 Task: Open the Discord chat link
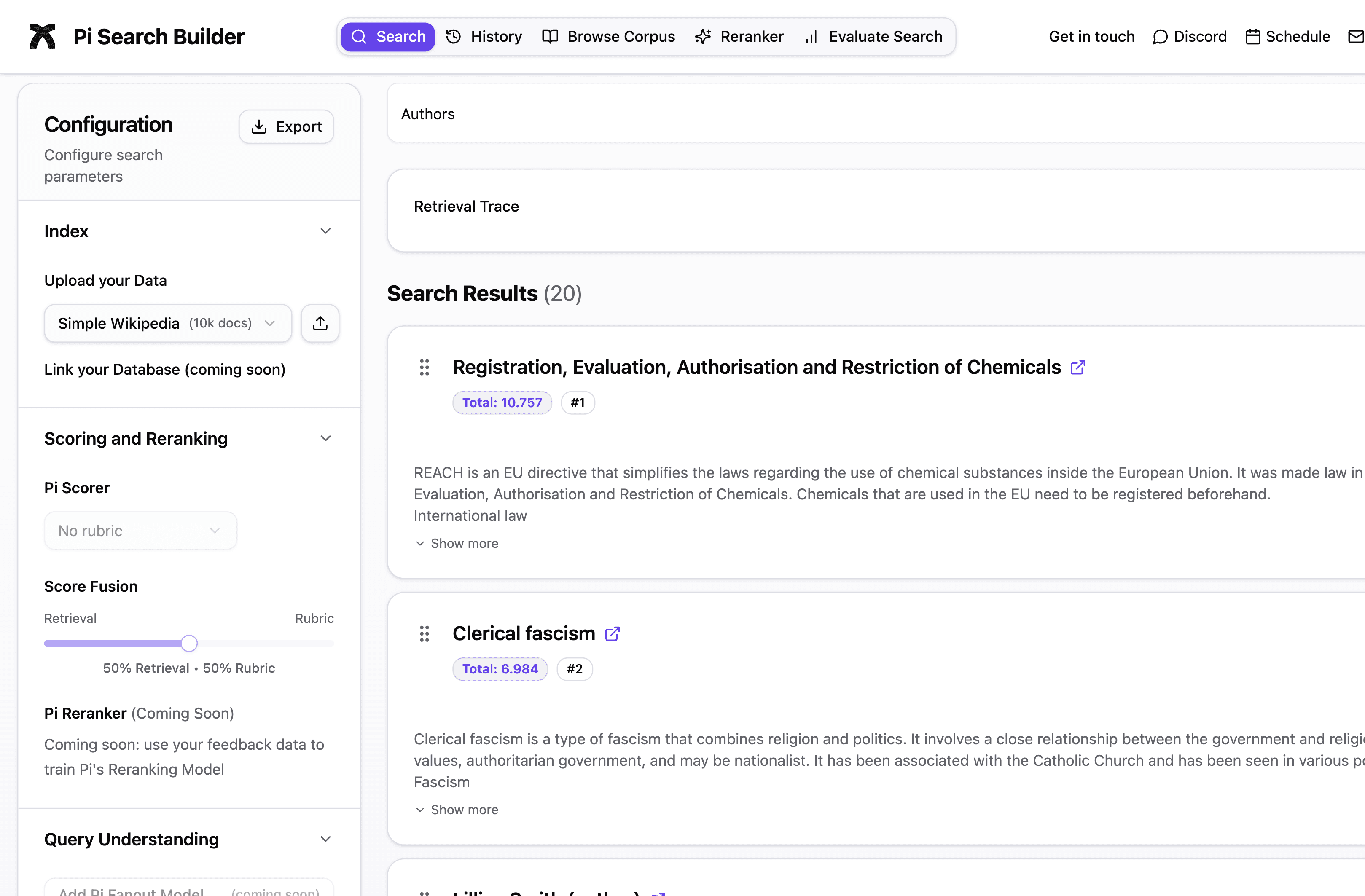coord(1190,37)
